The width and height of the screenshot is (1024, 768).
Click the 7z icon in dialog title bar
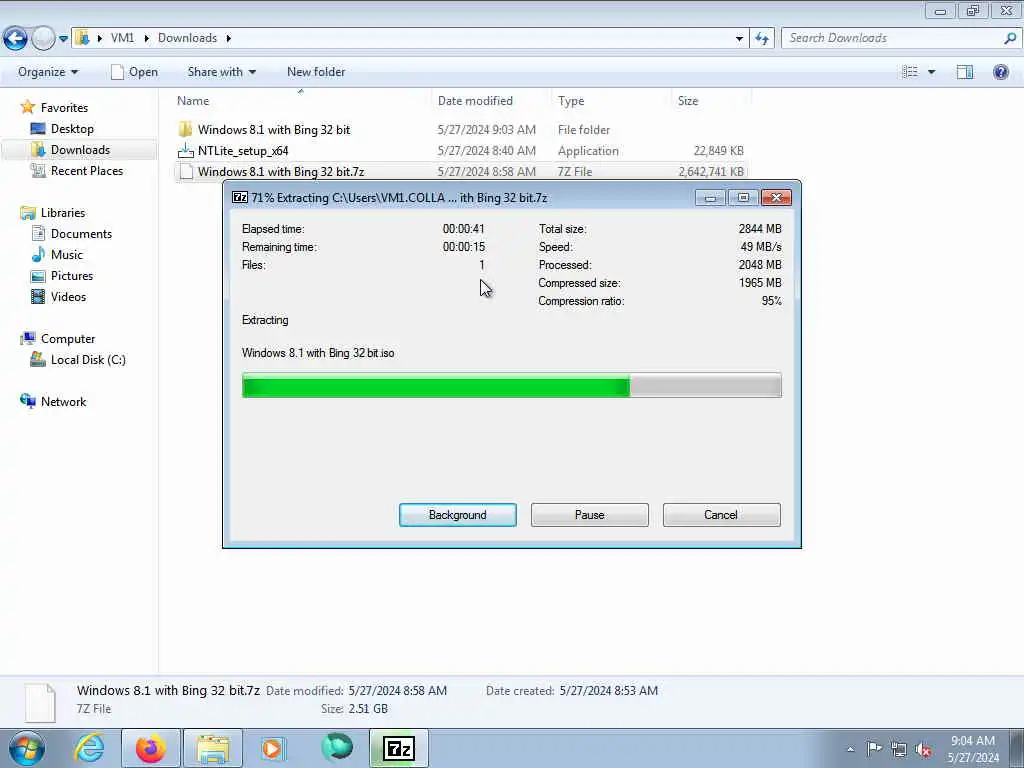[240, 197]
